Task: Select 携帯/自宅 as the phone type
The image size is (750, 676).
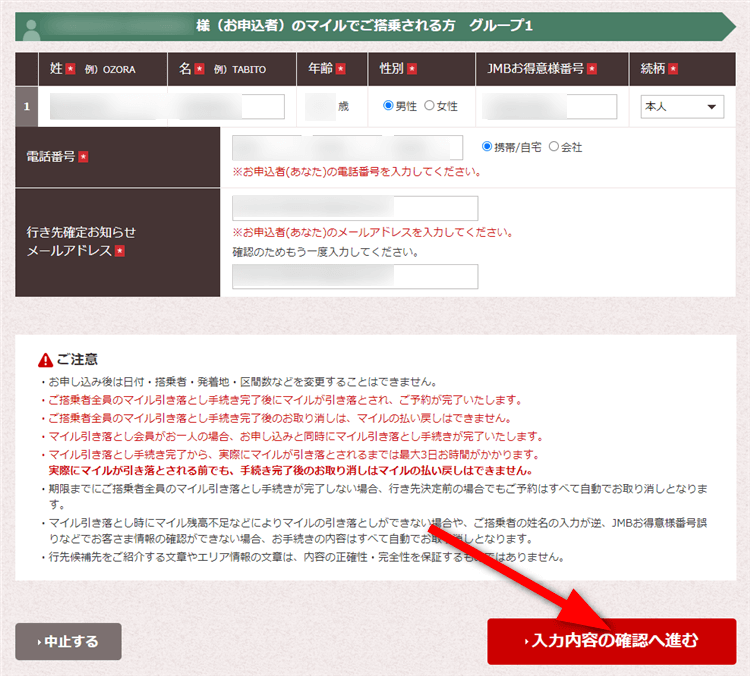Action: tap(488, 147)
